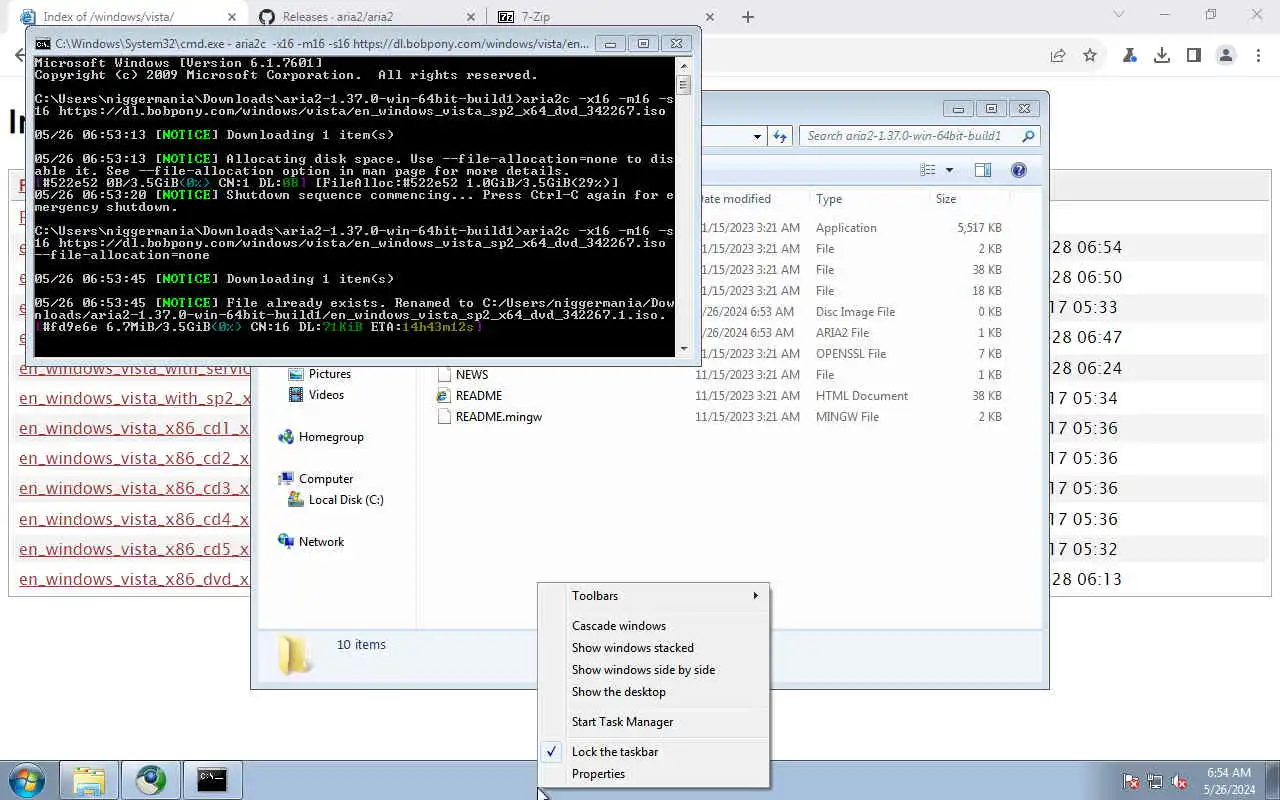Switch to Index of /windows/vista/ tab
This screenshot has height=800, width=1280.
pyautogui.click(x=128, y=17)
